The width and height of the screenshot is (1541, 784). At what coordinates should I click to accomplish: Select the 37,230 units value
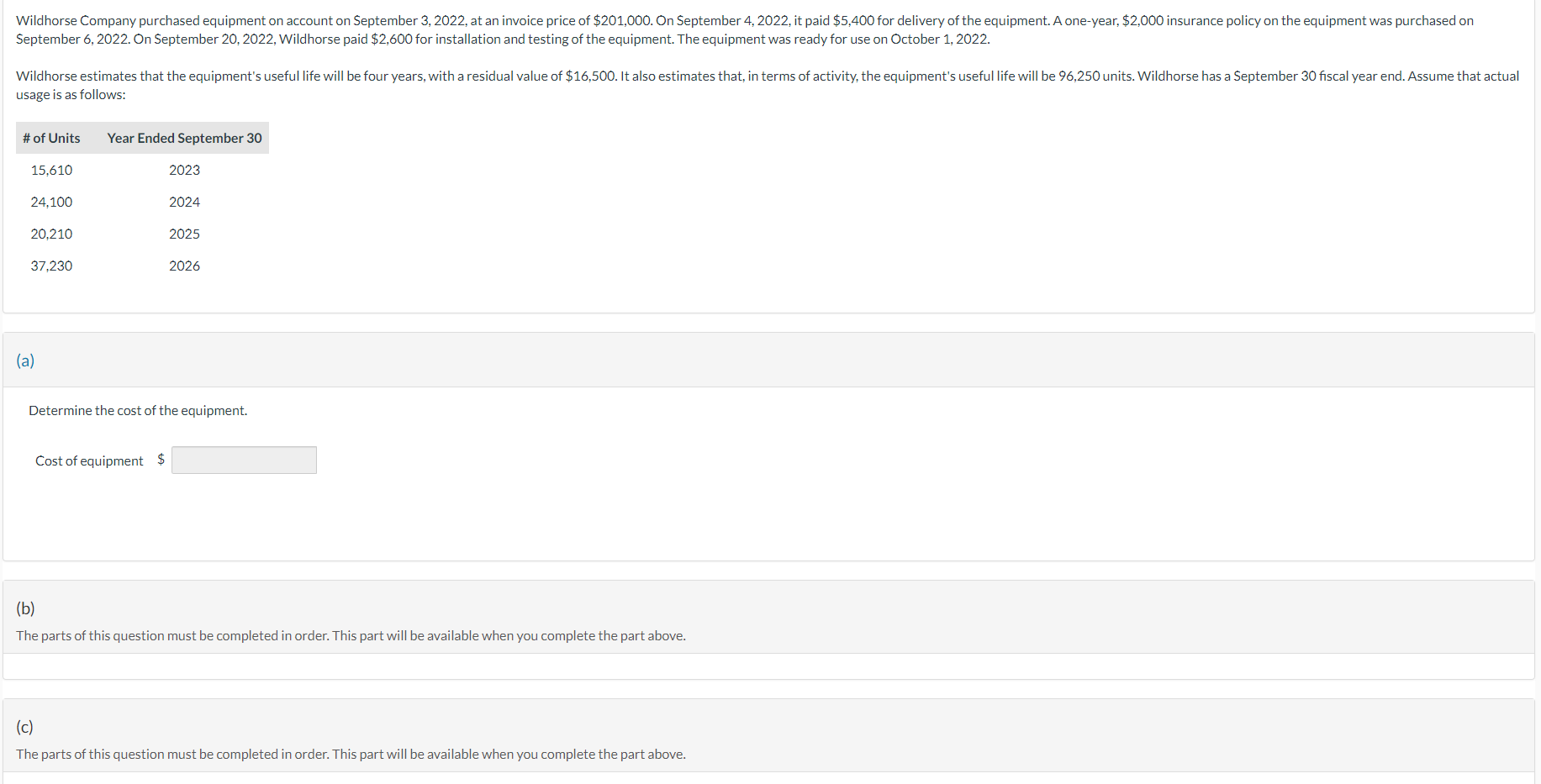pyautogui.click(x=51, y=266)
